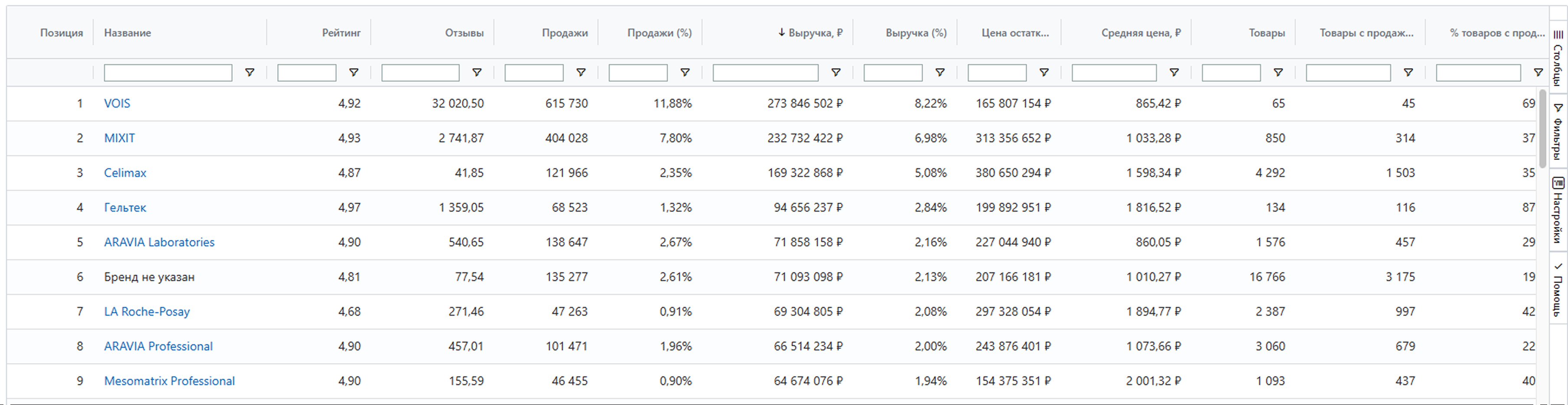Open the Mesomatrix Professional brand link
The width and height of the screenshot is (1568, 405).
(169, 381)
